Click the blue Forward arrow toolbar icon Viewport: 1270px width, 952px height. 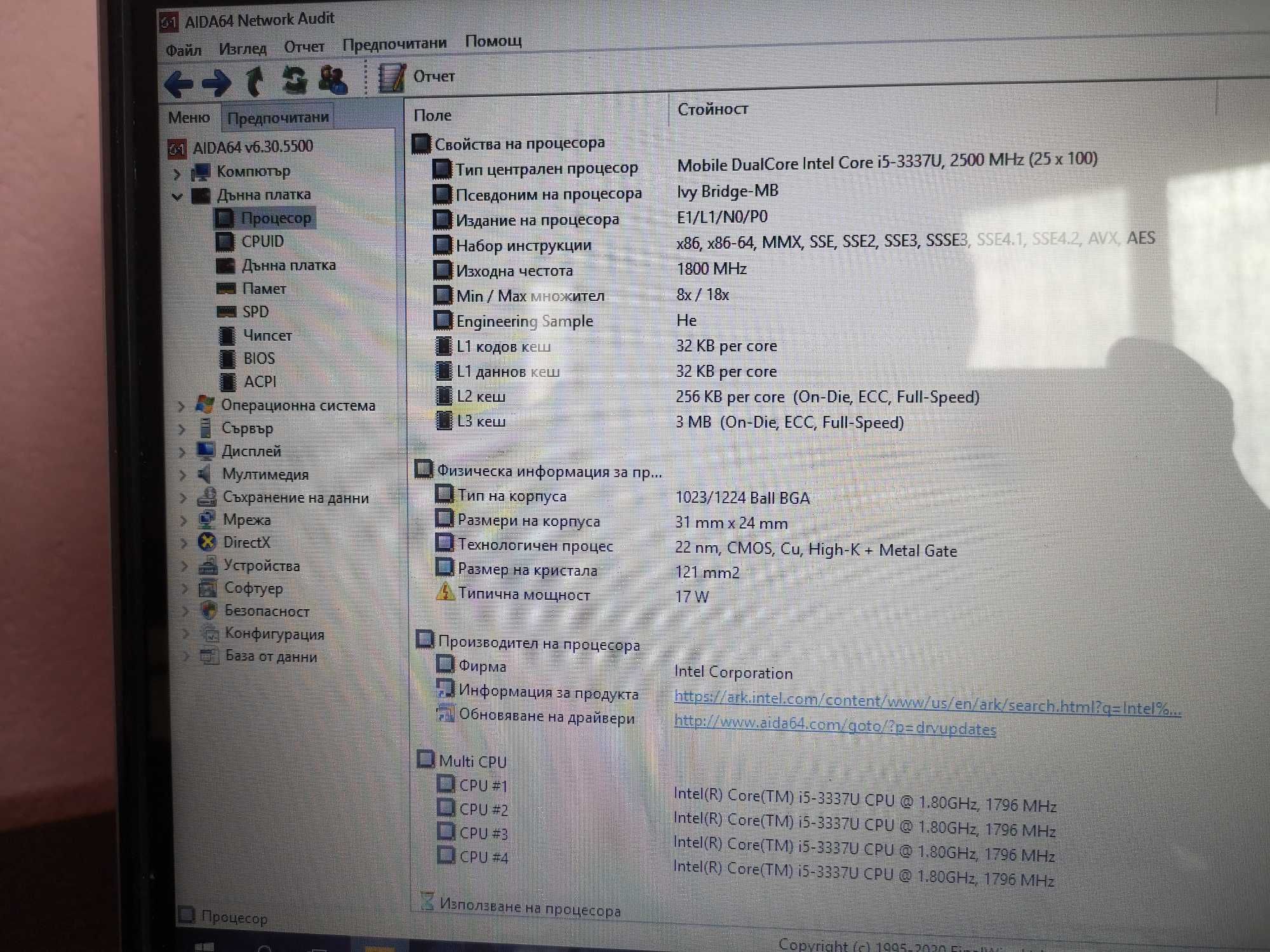[x=216, y=83]
